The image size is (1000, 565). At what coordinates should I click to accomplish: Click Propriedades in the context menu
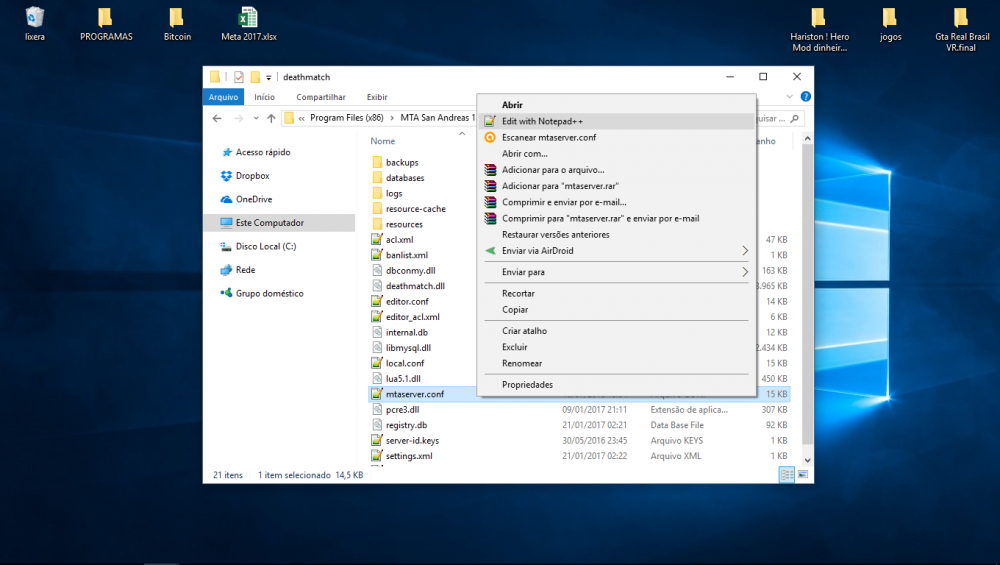[527, 385]
